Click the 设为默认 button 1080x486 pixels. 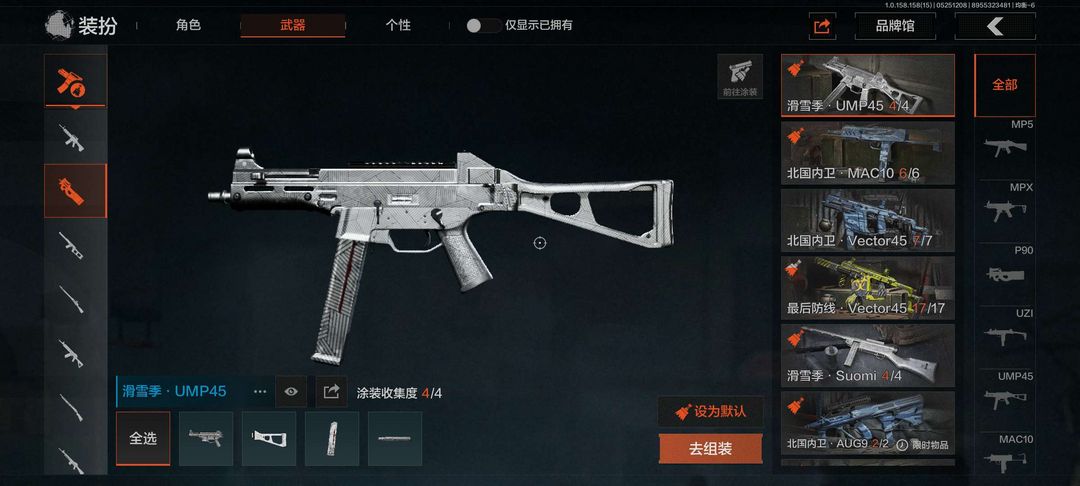click(711, 412)
